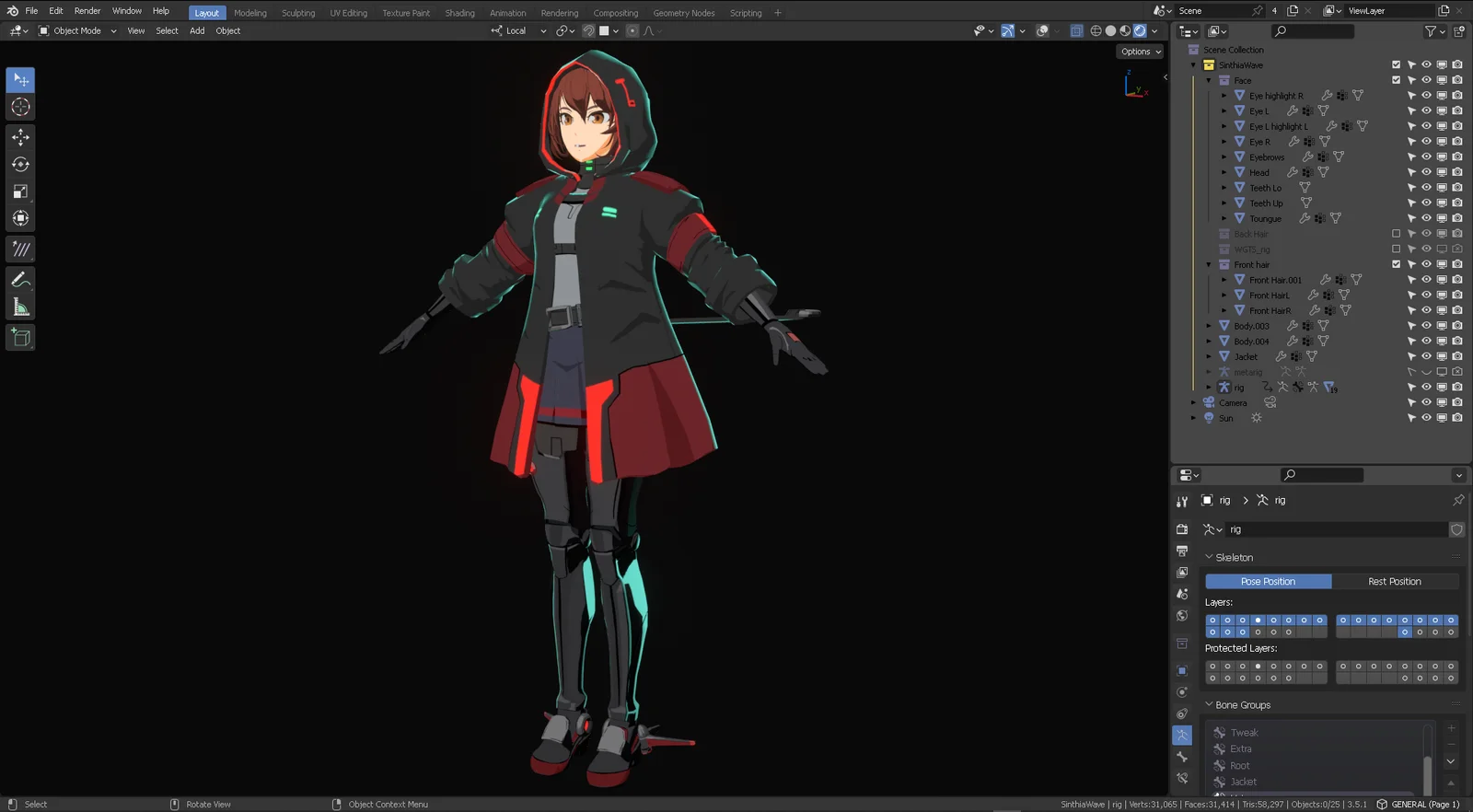Image resolution: width=1473 pixels, height=812 pixels.
Task: Set armature to Pose Position
Action: 1268,581
